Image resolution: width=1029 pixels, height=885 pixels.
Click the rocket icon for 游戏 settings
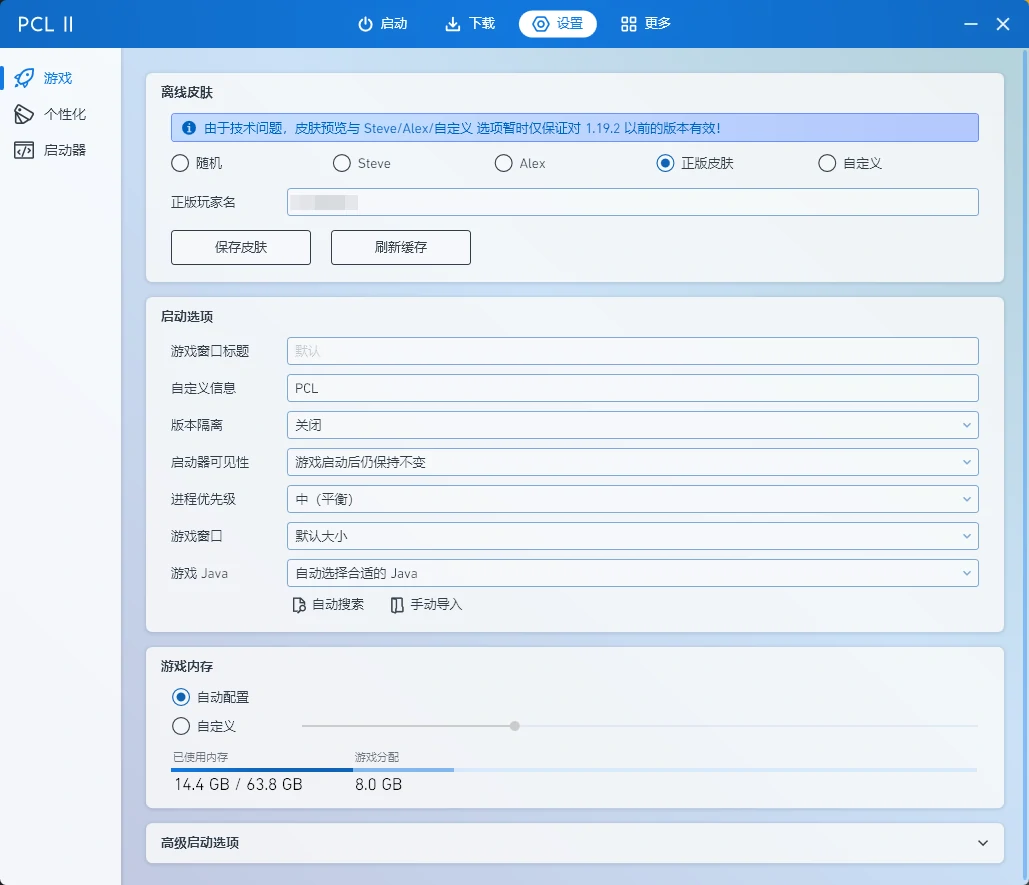pos(24,78)
